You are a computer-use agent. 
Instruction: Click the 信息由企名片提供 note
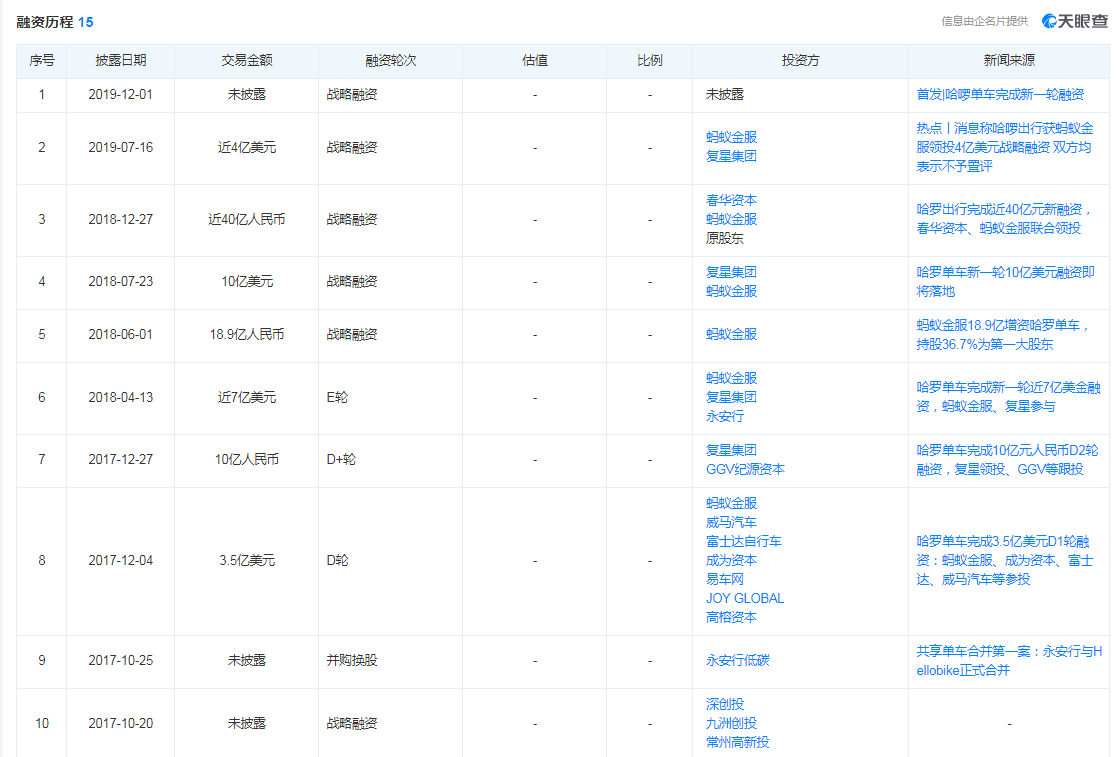coord(984,21)
